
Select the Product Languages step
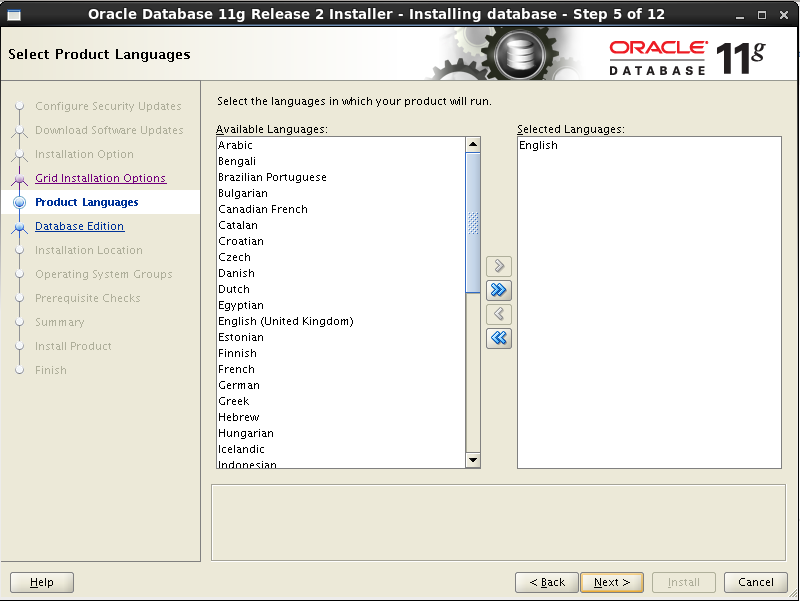pyautogui.click(x=87, y=202)
